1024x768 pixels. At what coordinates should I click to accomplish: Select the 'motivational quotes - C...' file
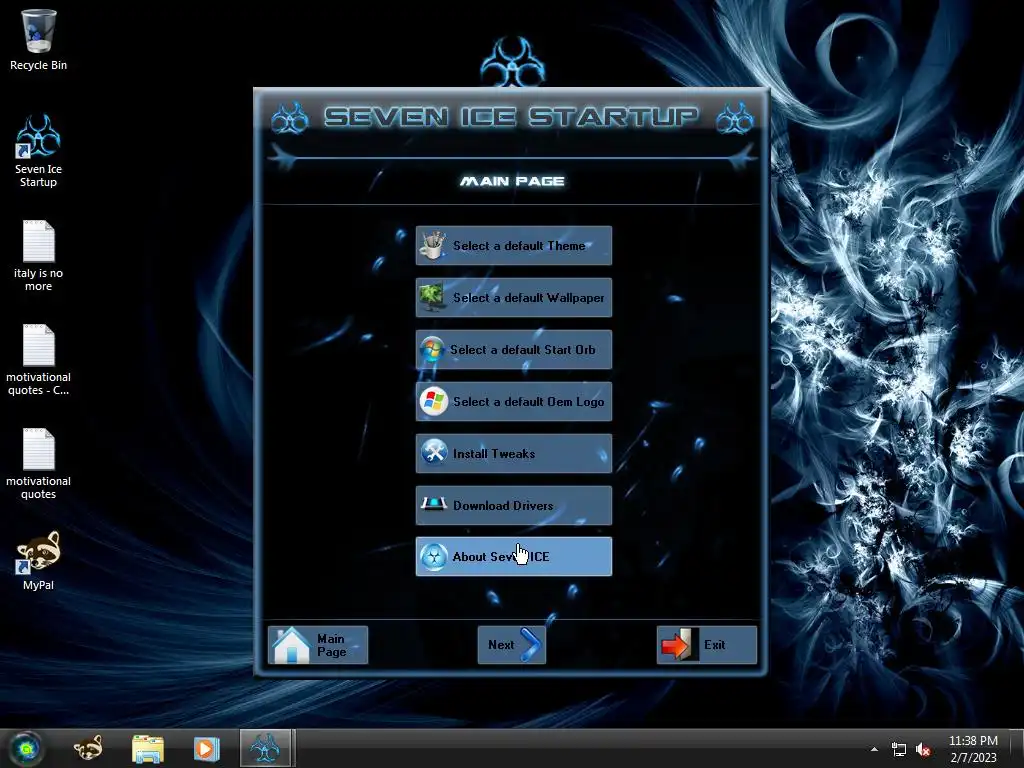click(x=38, y=359)
